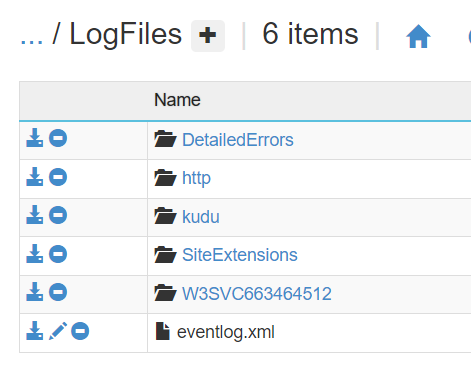Click the LogFiles breadcrumb title
Screen dimensions: 471x365
click(125, 35)
